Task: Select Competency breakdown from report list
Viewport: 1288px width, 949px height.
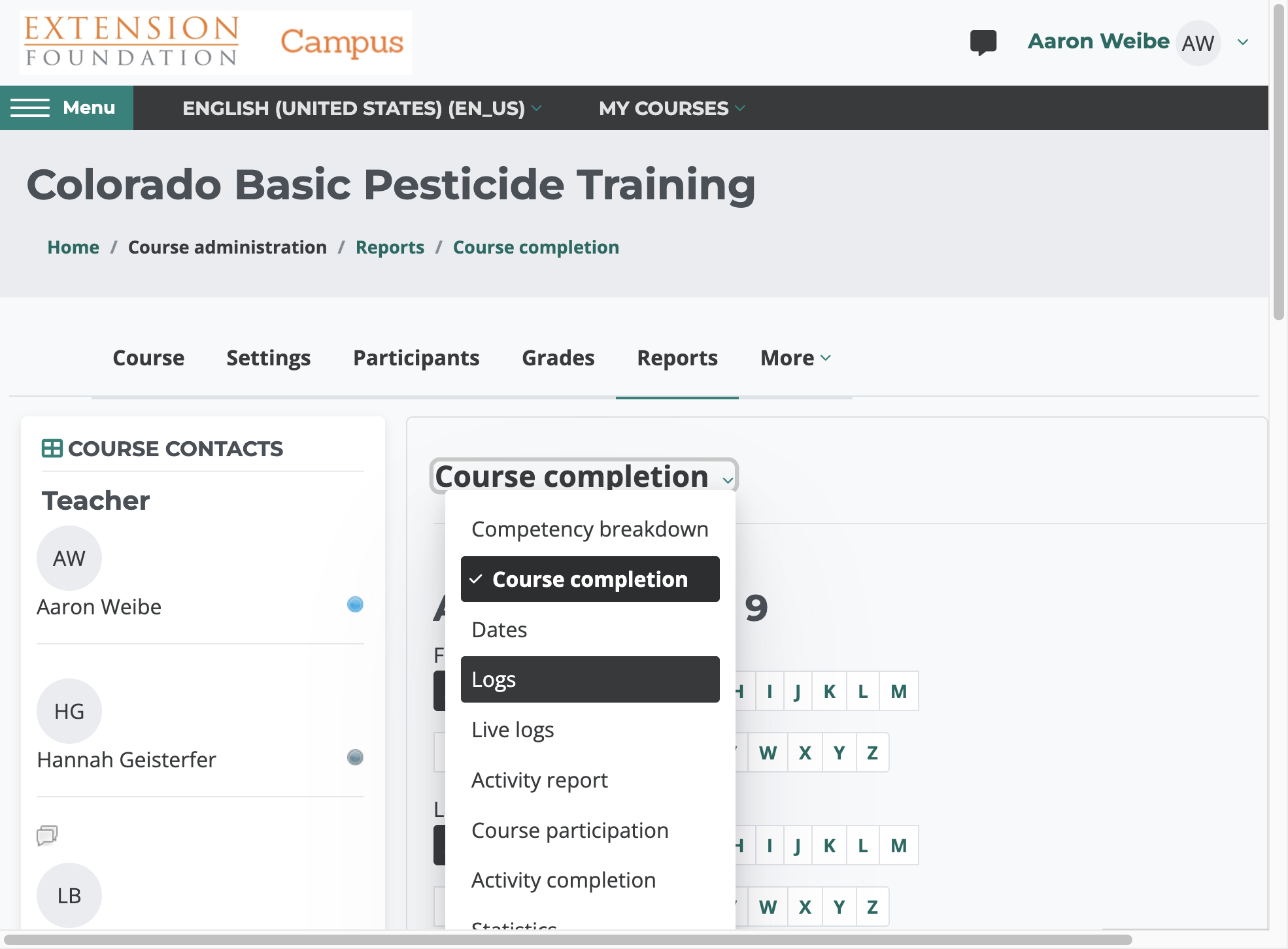Action: [590, 529]
